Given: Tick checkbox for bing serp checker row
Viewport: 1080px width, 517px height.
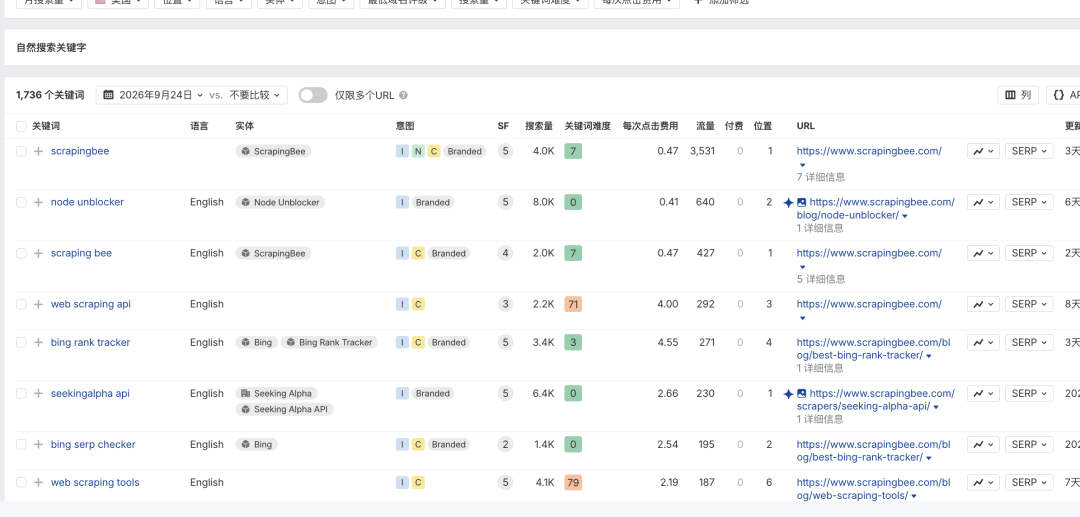Looking at the screenshot, I should click(21, 445).
